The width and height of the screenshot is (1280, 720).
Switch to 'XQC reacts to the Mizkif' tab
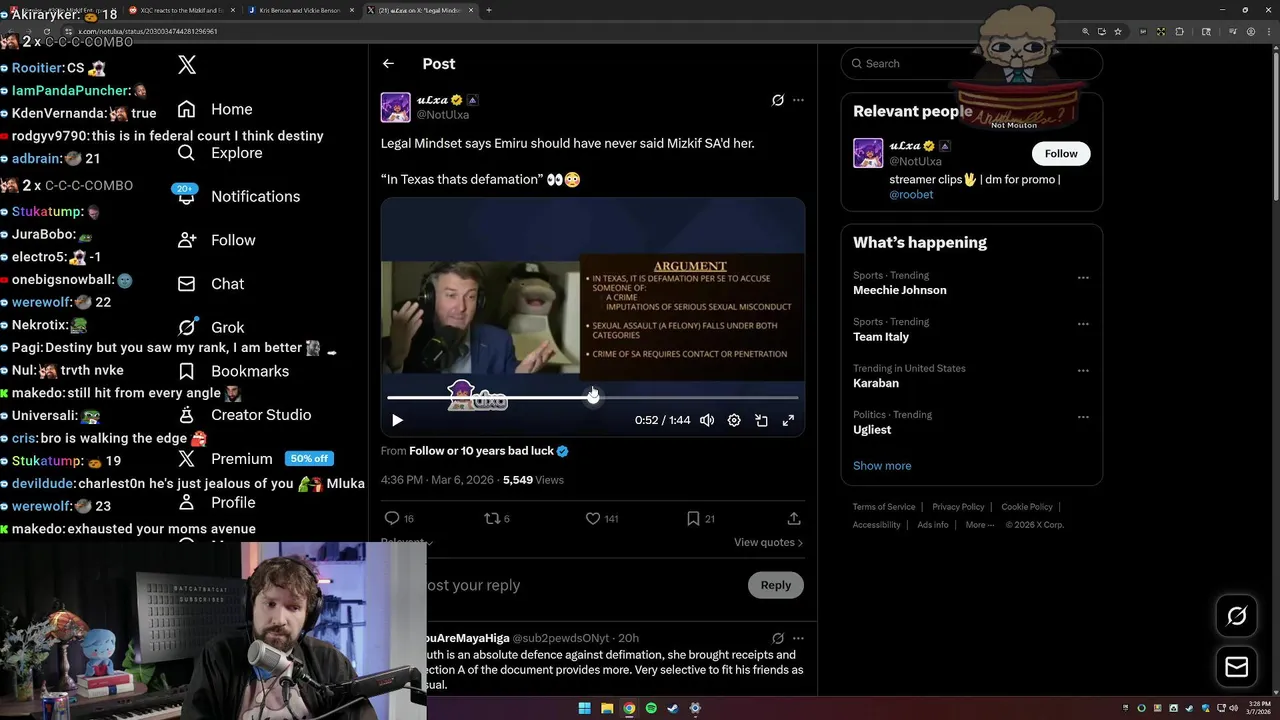click(x=182, y=10)
